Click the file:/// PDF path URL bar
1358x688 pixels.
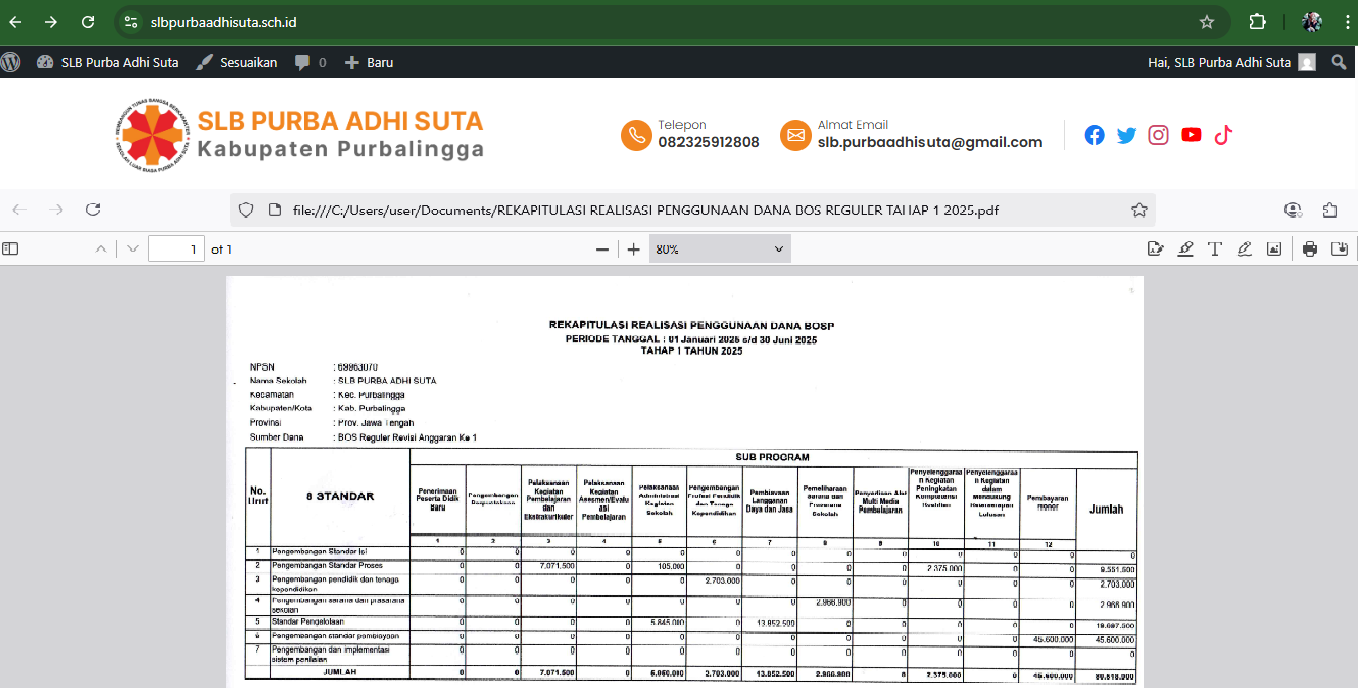tap(692, 210)
